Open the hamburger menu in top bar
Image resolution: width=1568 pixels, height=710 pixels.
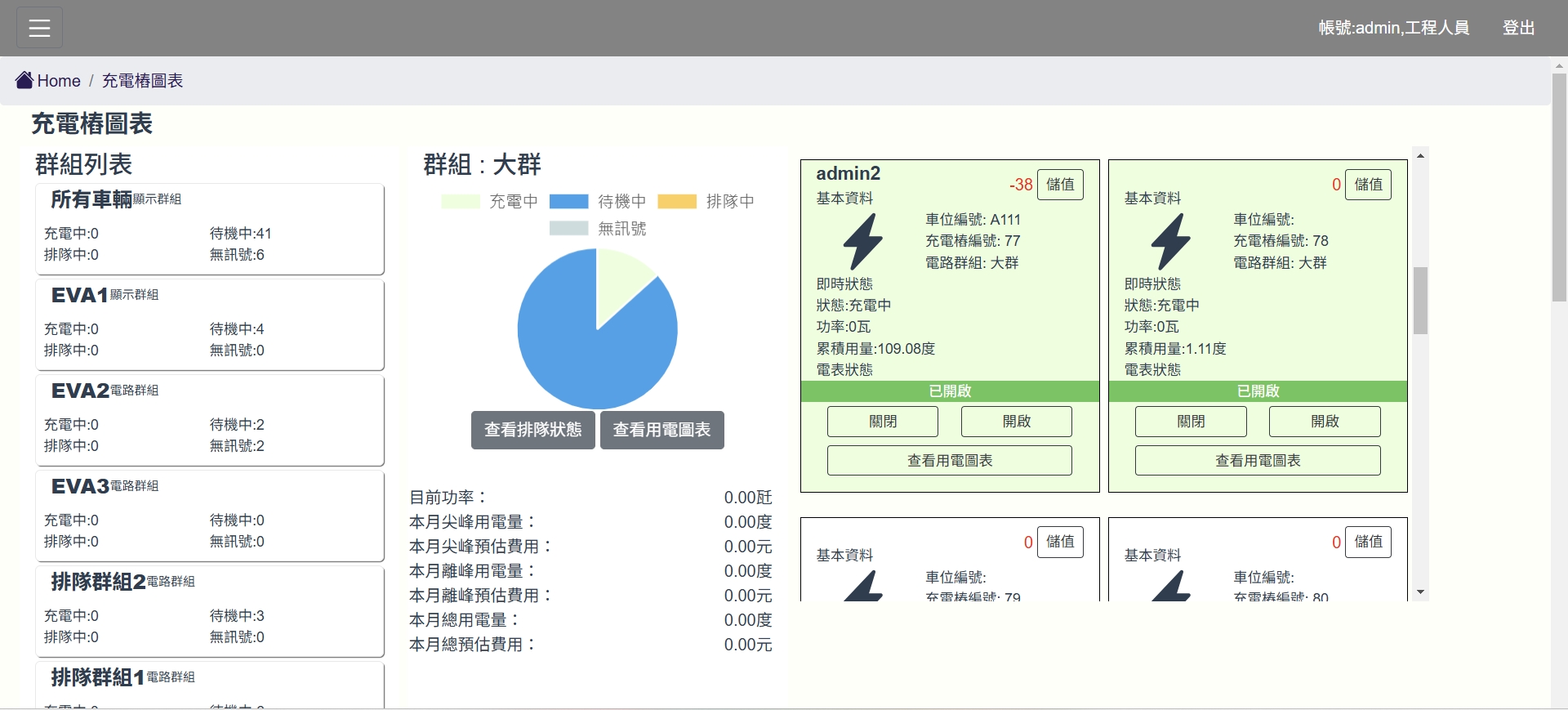click(39, 28)
